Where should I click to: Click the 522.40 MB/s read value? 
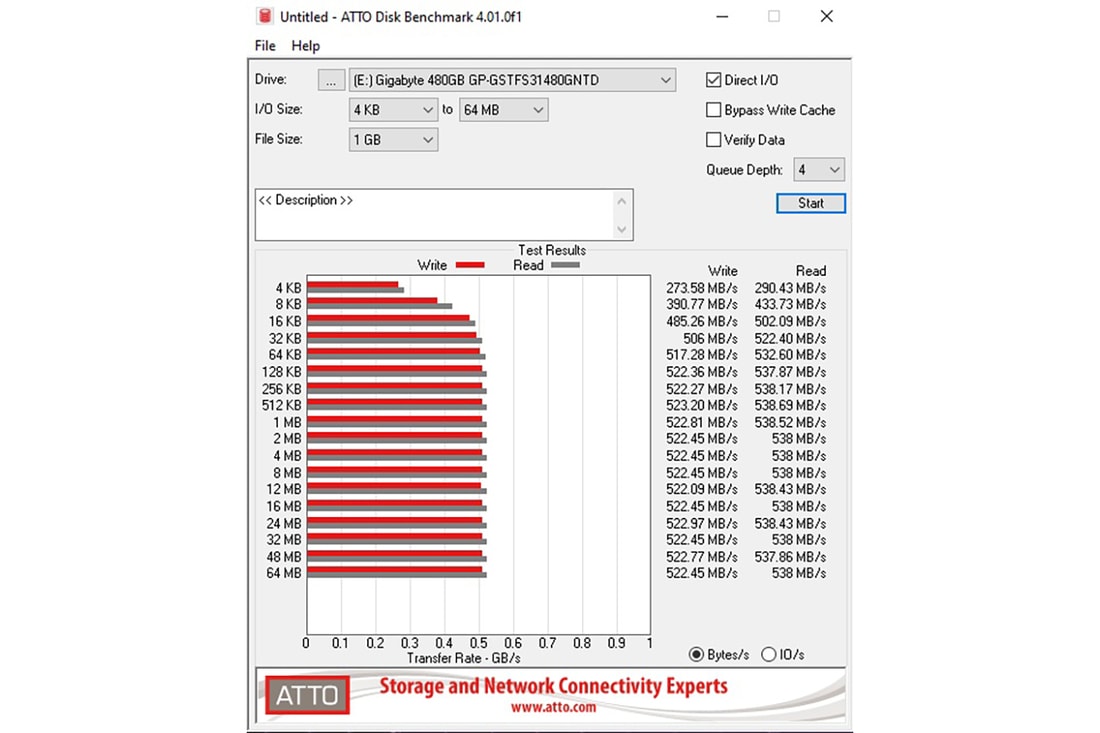[790, 338]
